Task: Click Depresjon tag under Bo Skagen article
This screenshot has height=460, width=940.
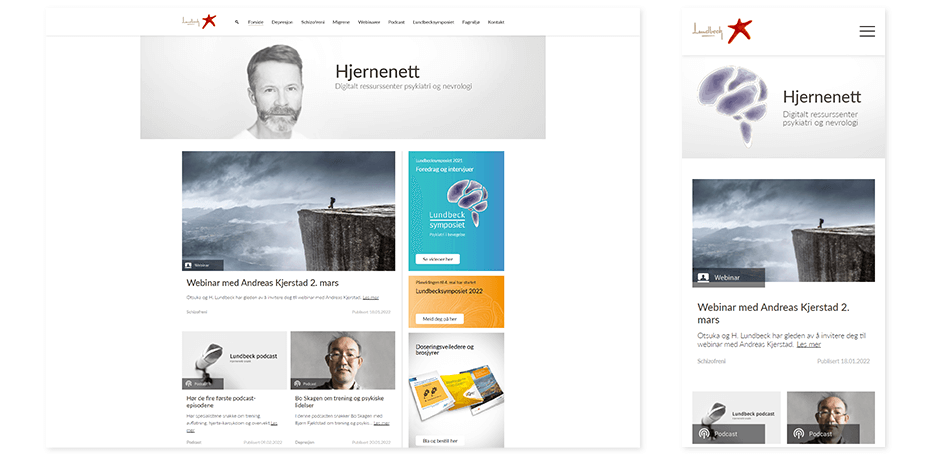Action: tap(305, 442)
